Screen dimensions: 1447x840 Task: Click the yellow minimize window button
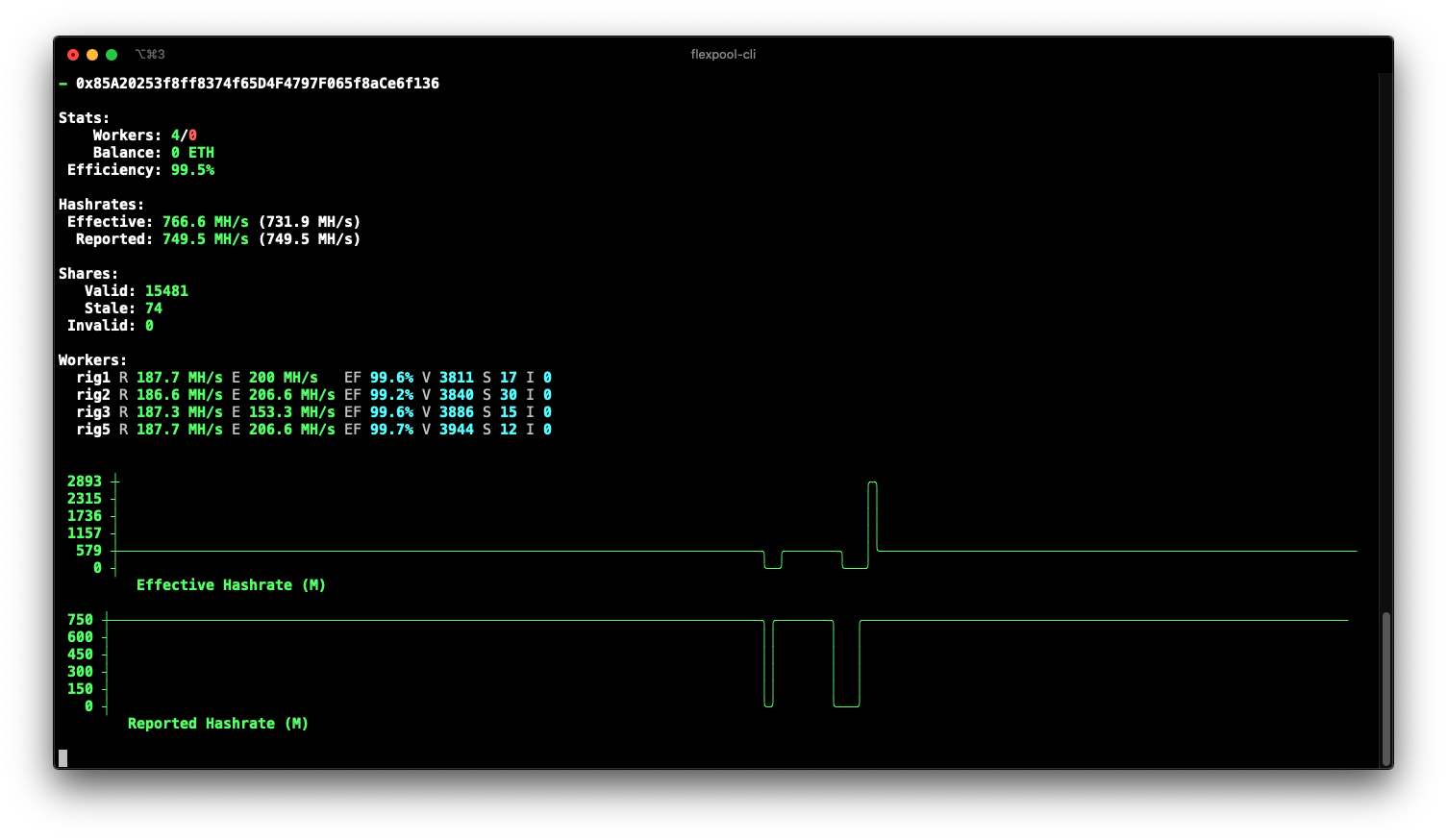[92, 55]
